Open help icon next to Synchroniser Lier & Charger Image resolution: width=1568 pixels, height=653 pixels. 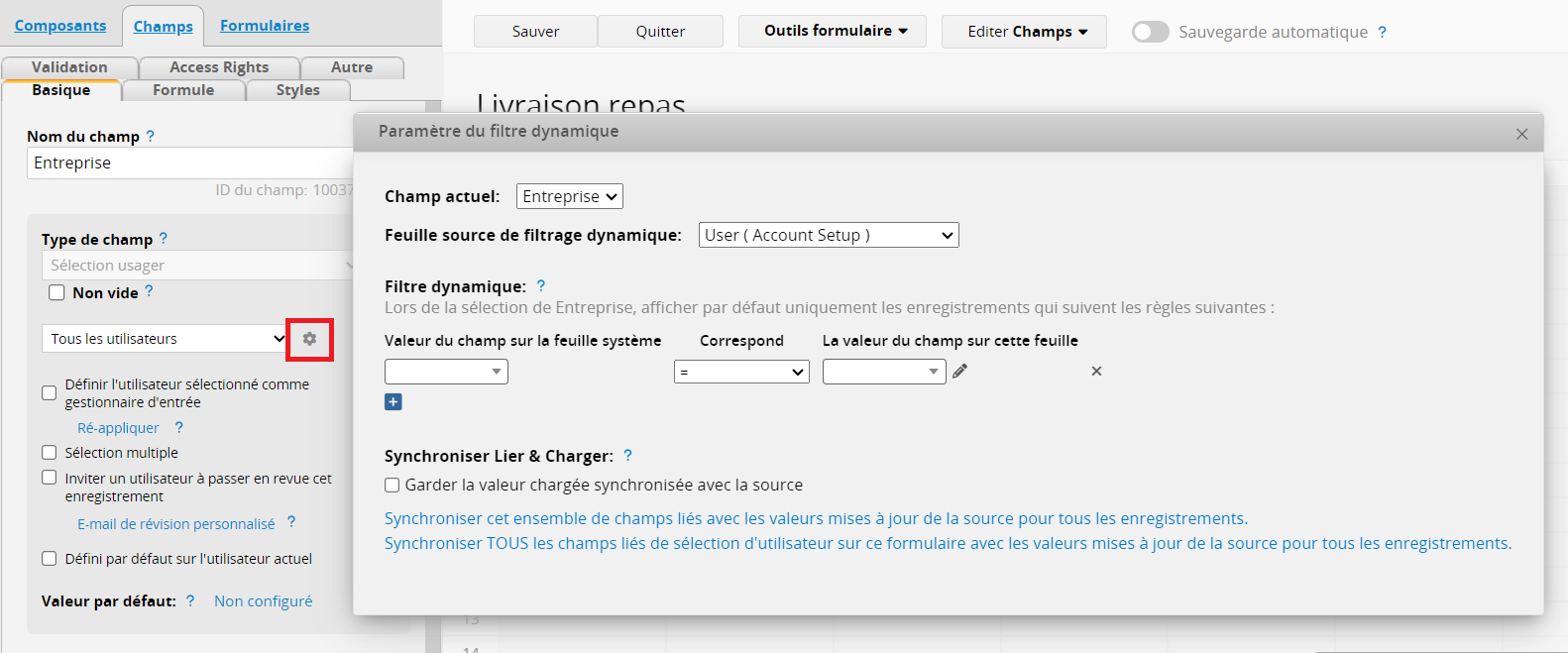point(627,456)
